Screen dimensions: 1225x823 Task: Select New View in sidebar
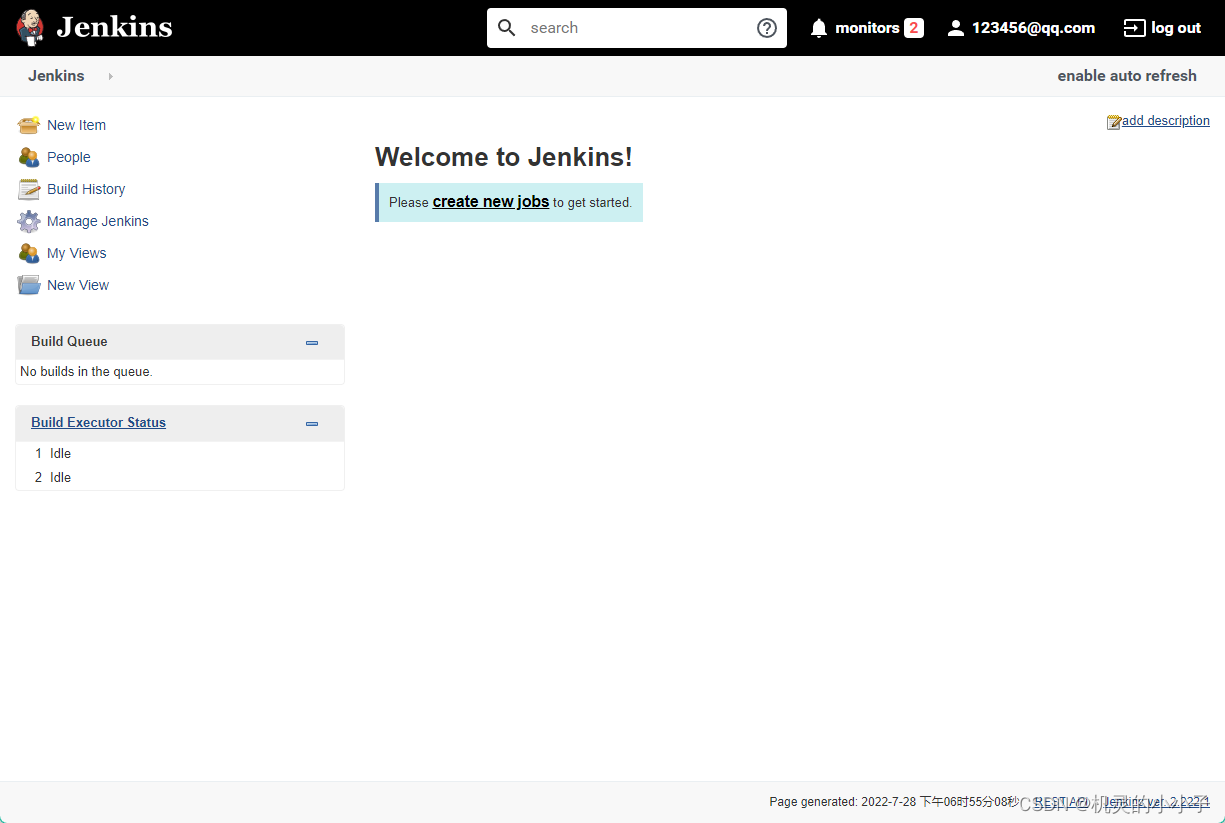pos(78,285)
